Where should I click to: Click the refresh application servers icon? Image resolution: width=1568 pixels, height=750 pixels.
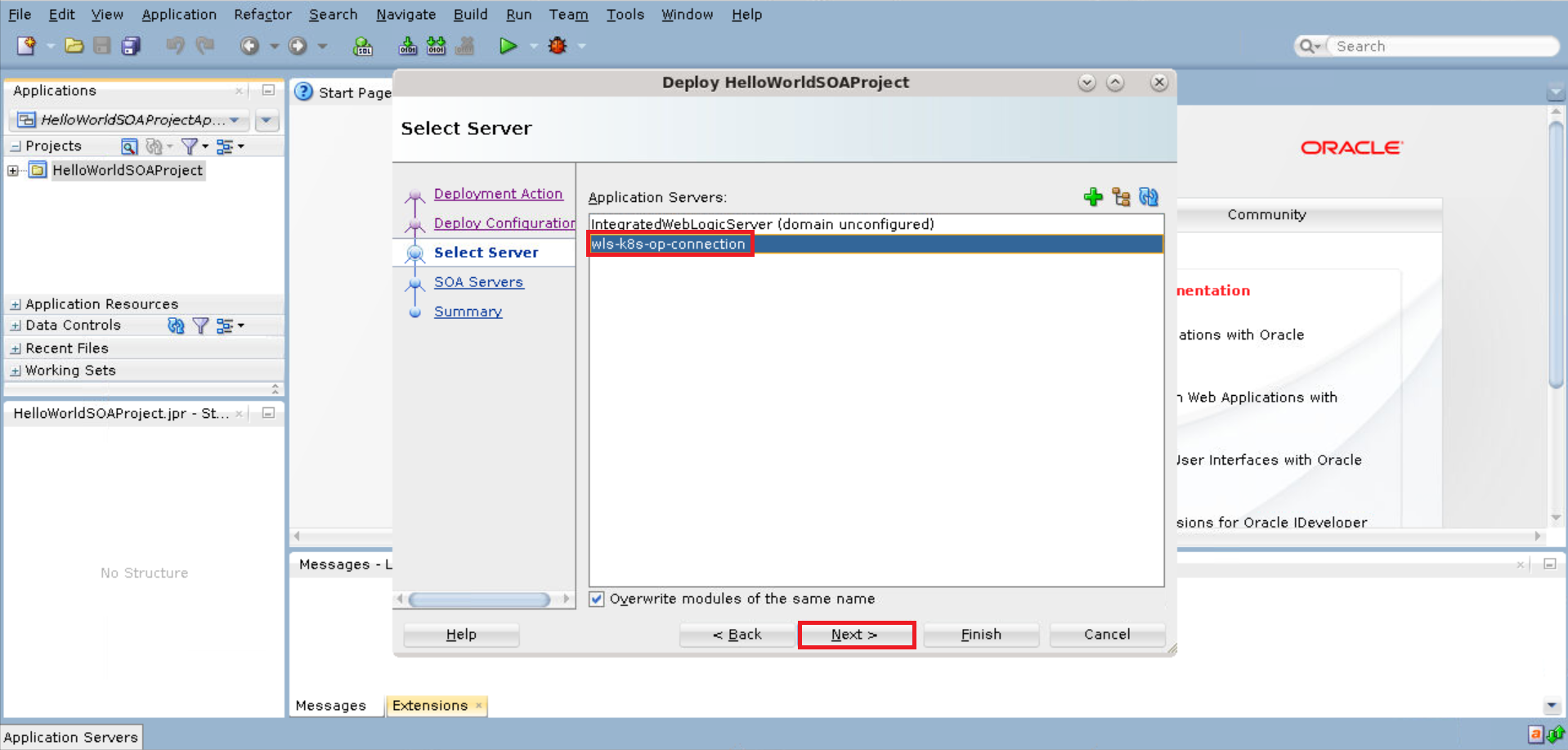pos(1149,197)
